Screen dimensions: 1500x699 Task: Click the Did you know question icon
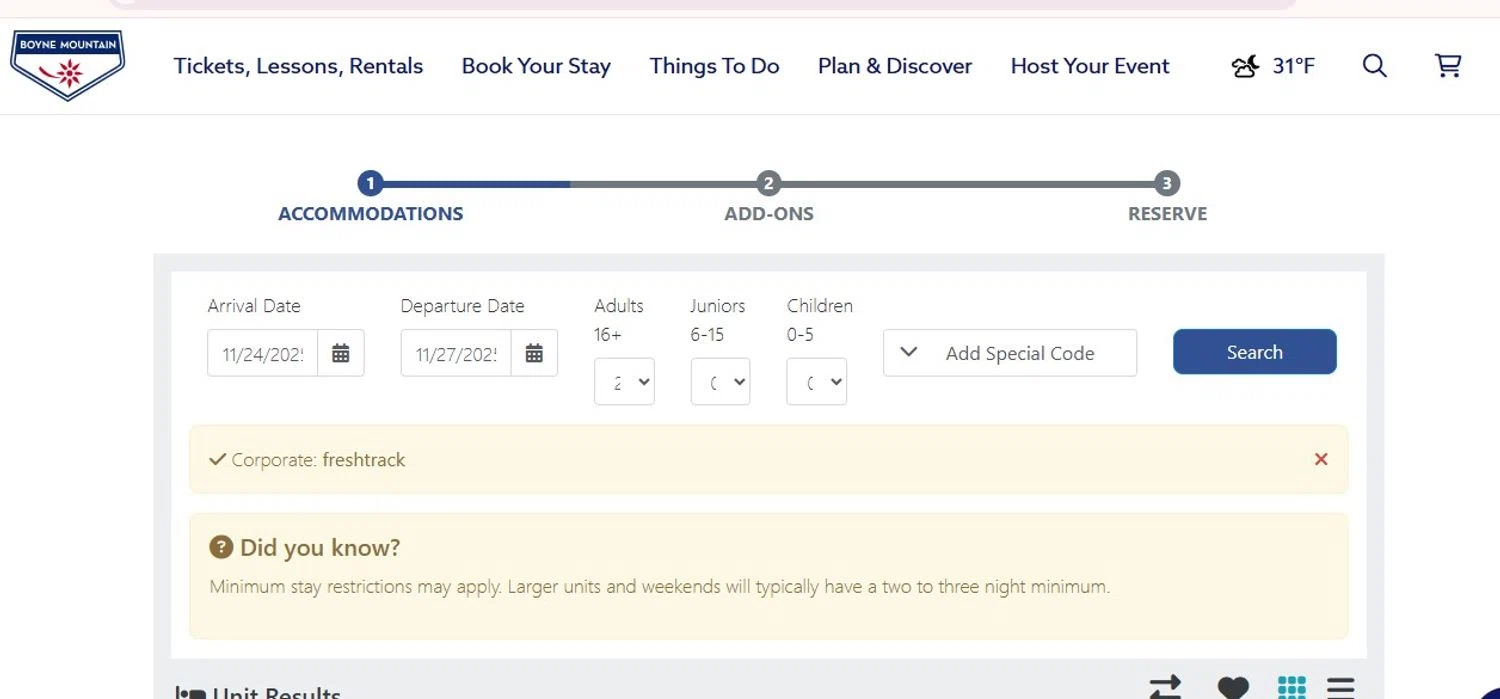coord(221,547)
